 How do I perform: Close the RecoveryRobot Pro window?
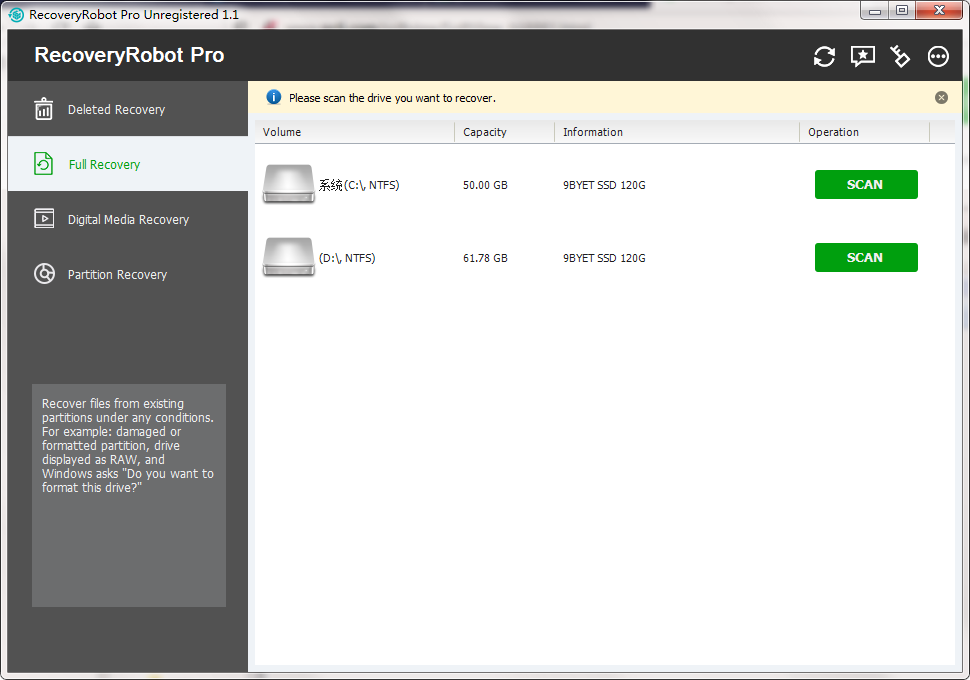tap(939, 11)
